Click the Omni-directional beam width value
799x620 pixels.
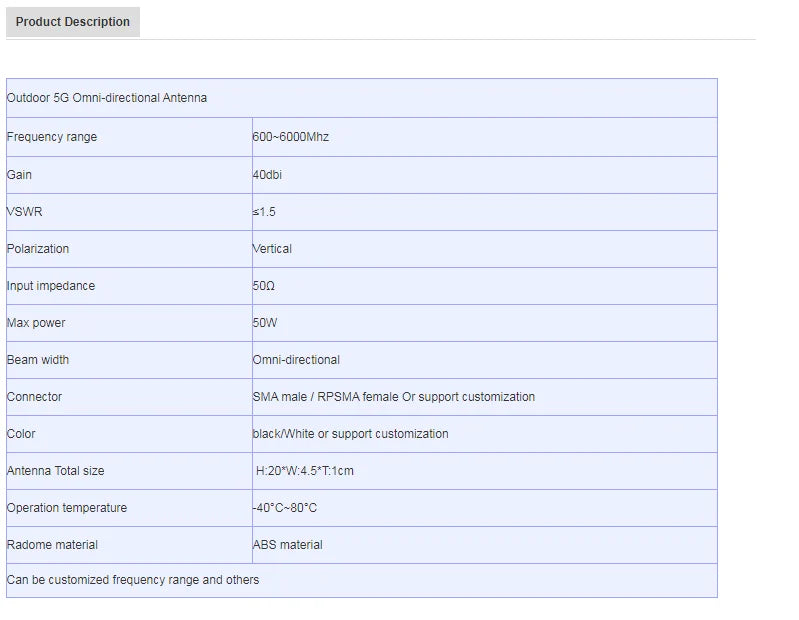(296, 360)
